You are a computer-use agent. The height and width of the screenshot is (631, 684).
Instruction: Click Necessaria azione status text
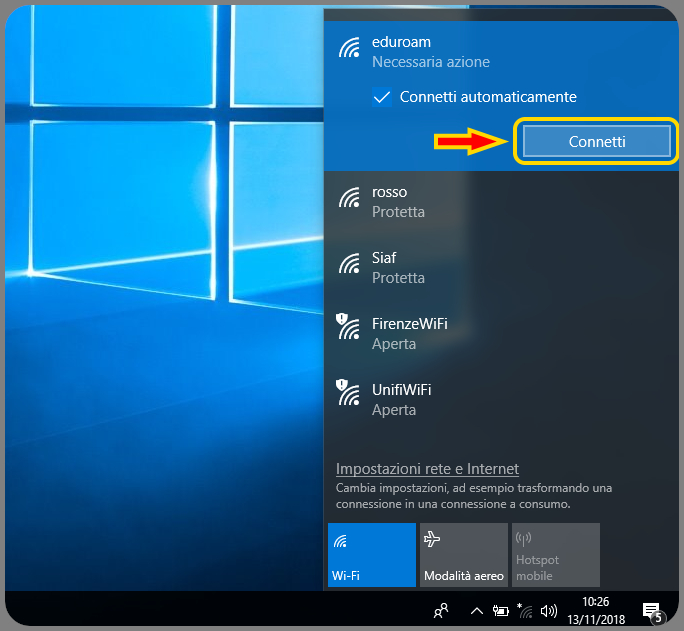pyautogui.click(x=431, y=62)
